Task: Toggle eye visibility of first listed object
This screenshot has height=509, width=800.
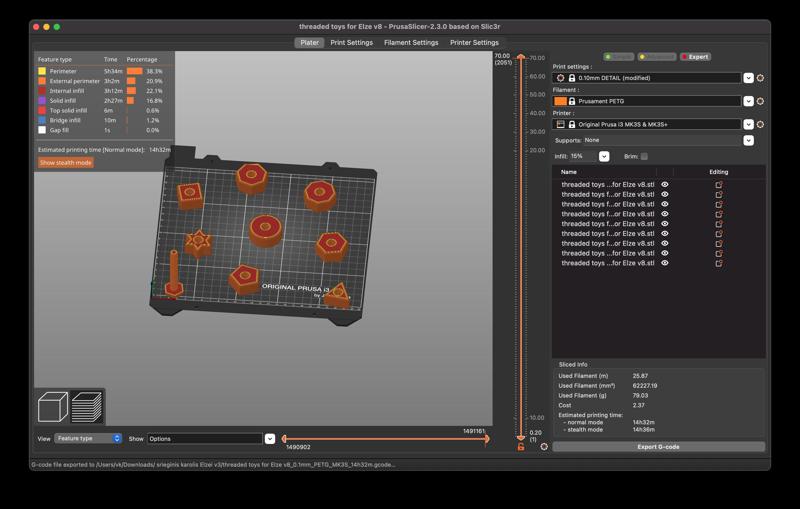Action: [x=665, y=185]
